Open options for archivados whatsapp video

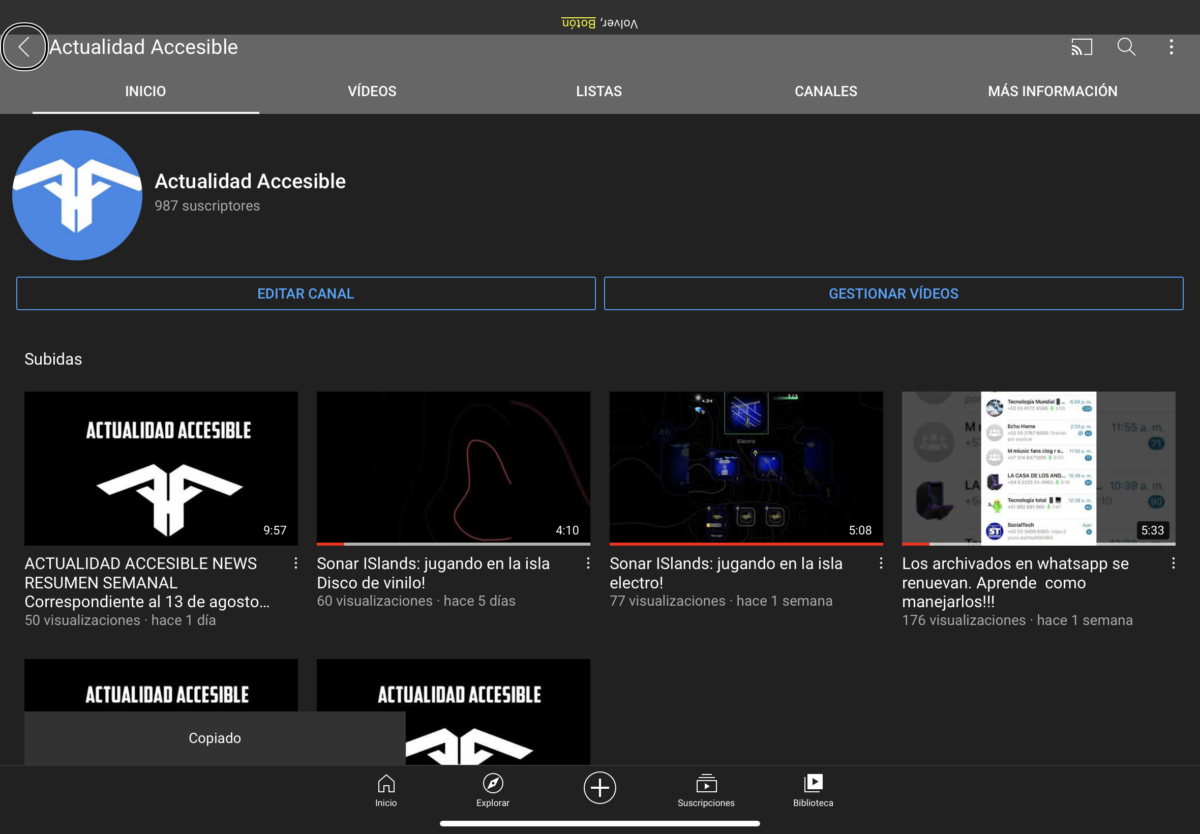point(1173,564)
